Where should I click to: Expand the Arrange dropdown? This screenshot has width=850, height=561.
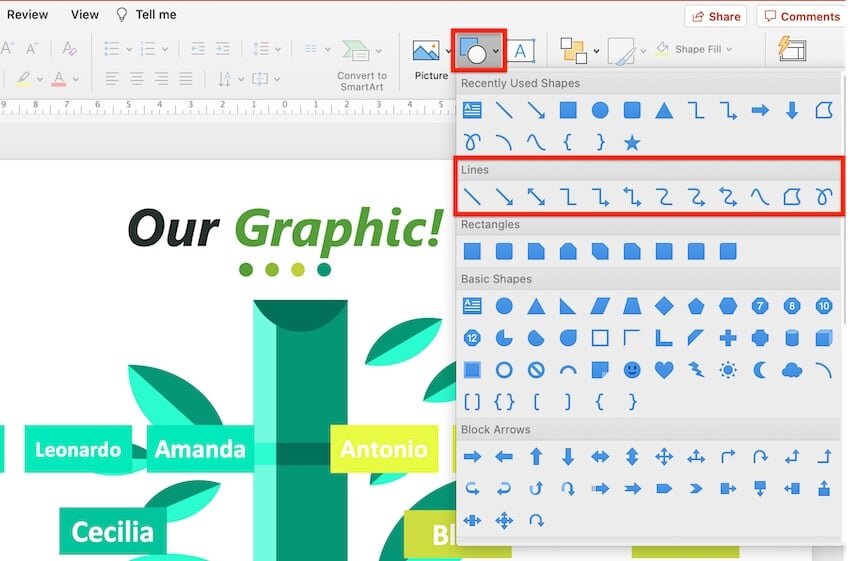pos(597,51)
